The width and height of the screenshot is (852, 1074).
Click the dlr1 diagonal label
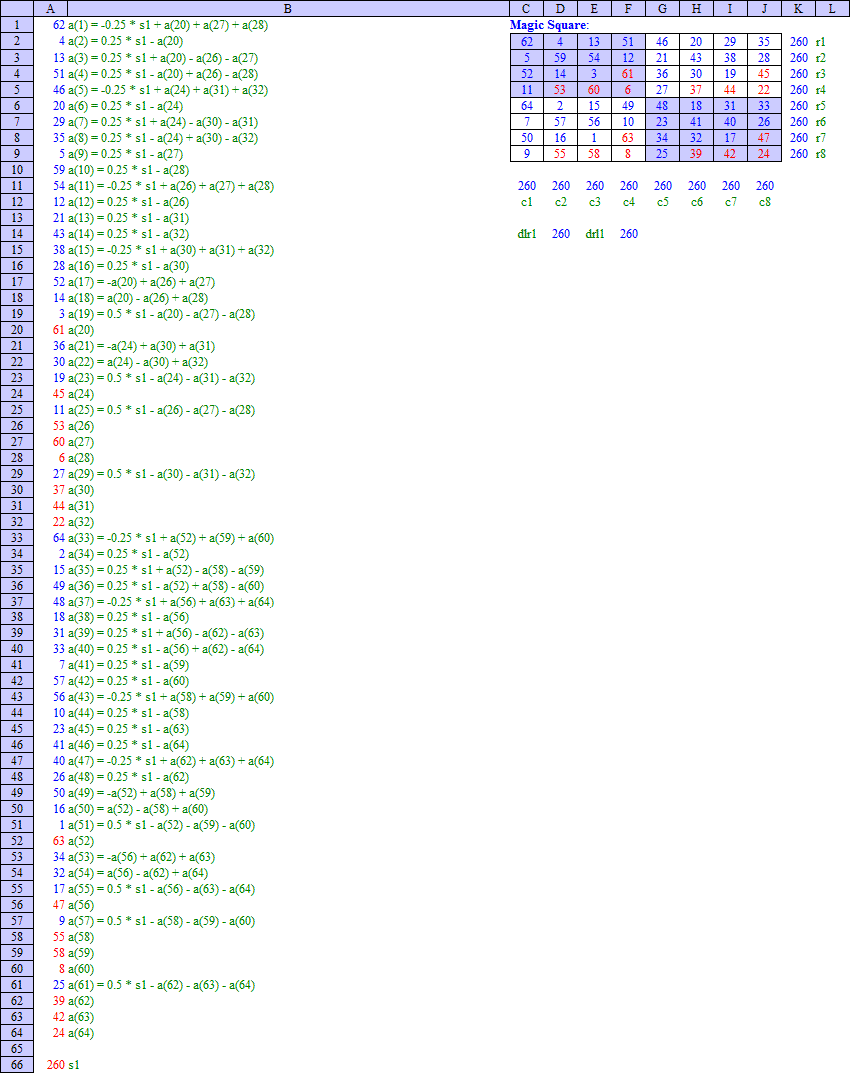[x=527, y=234]
